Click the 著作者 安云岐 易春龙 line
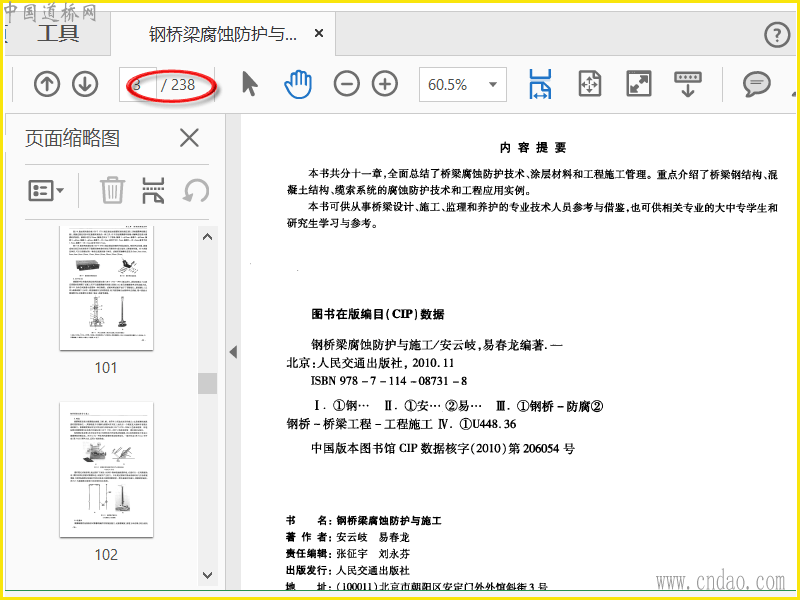This screenshot has height=600, width=800. click(347, 537)
